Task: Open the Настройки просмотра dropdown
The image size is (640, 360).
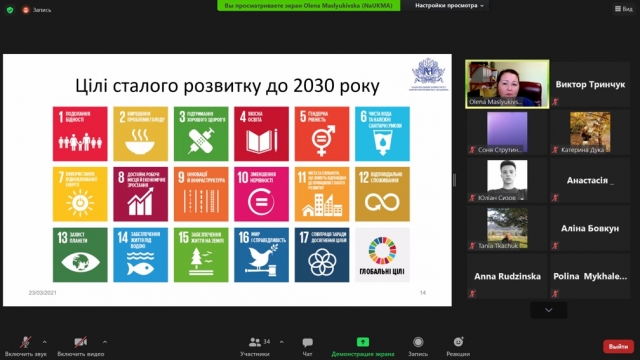Action: coord(449,6)
